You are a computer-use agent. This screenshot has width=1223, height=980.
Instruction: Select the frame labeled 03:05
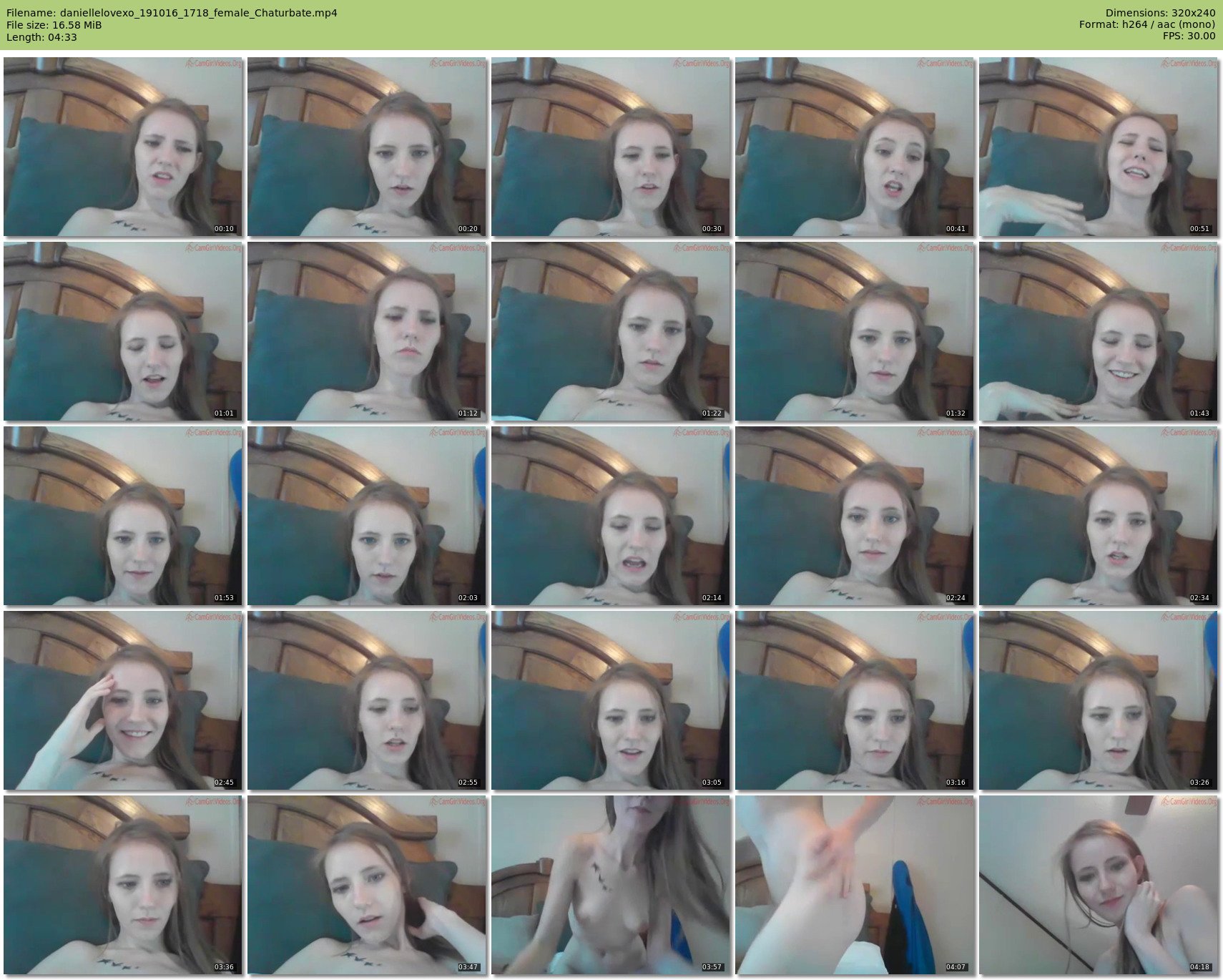click(x=611, y=700)
